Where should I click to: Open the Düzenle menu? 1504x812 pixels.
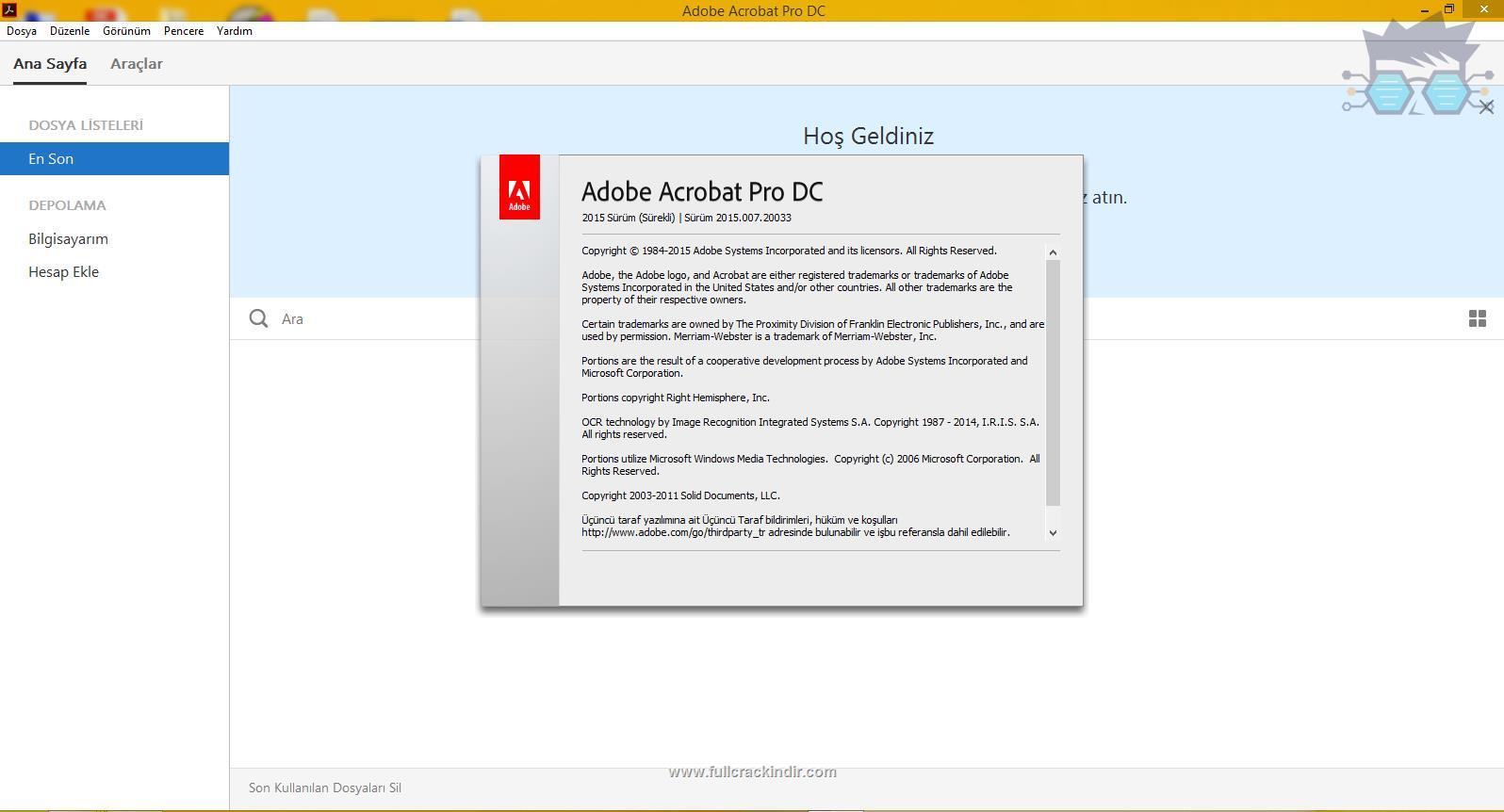[70, 31]
